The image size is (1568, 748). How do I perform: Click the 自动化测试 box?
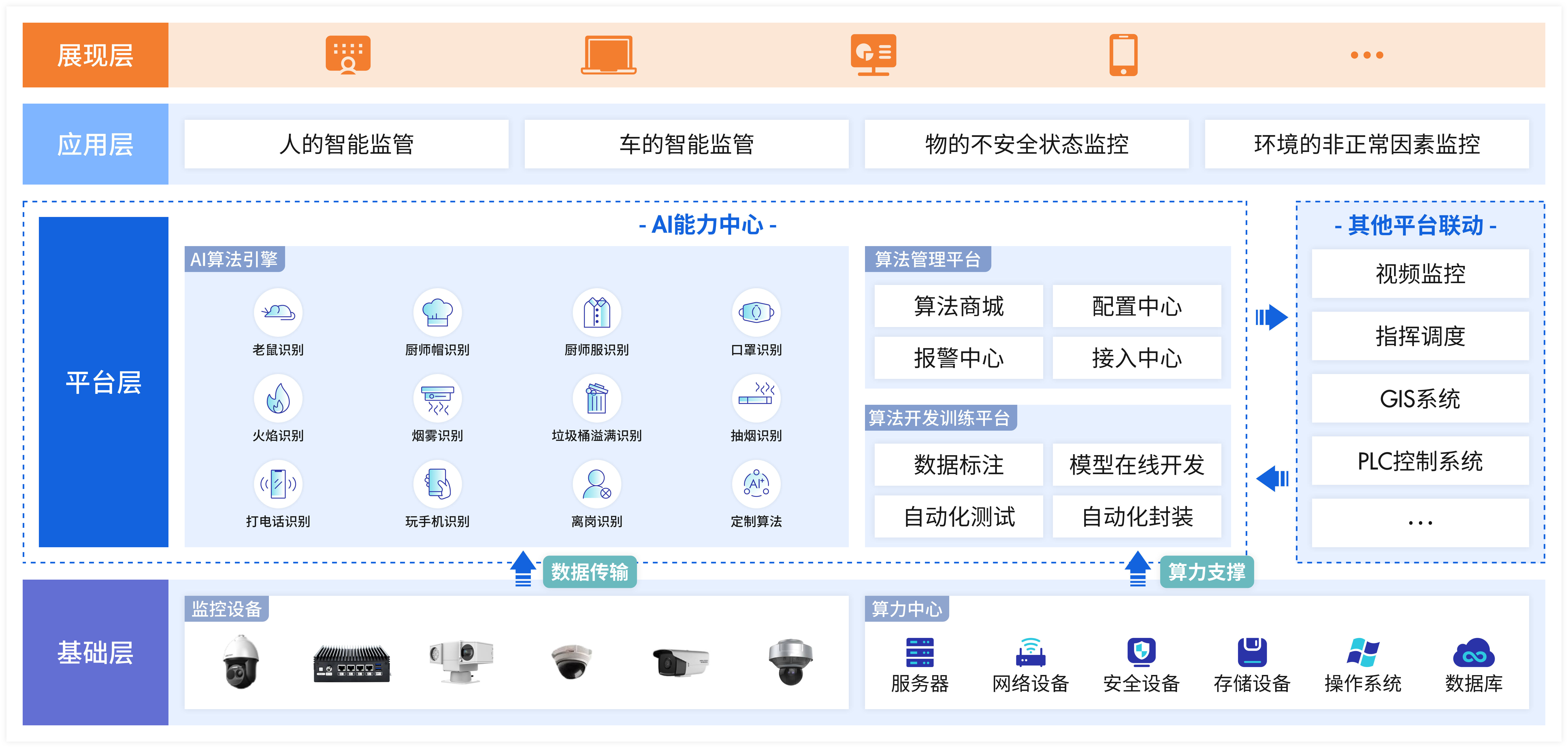[959, 517]
